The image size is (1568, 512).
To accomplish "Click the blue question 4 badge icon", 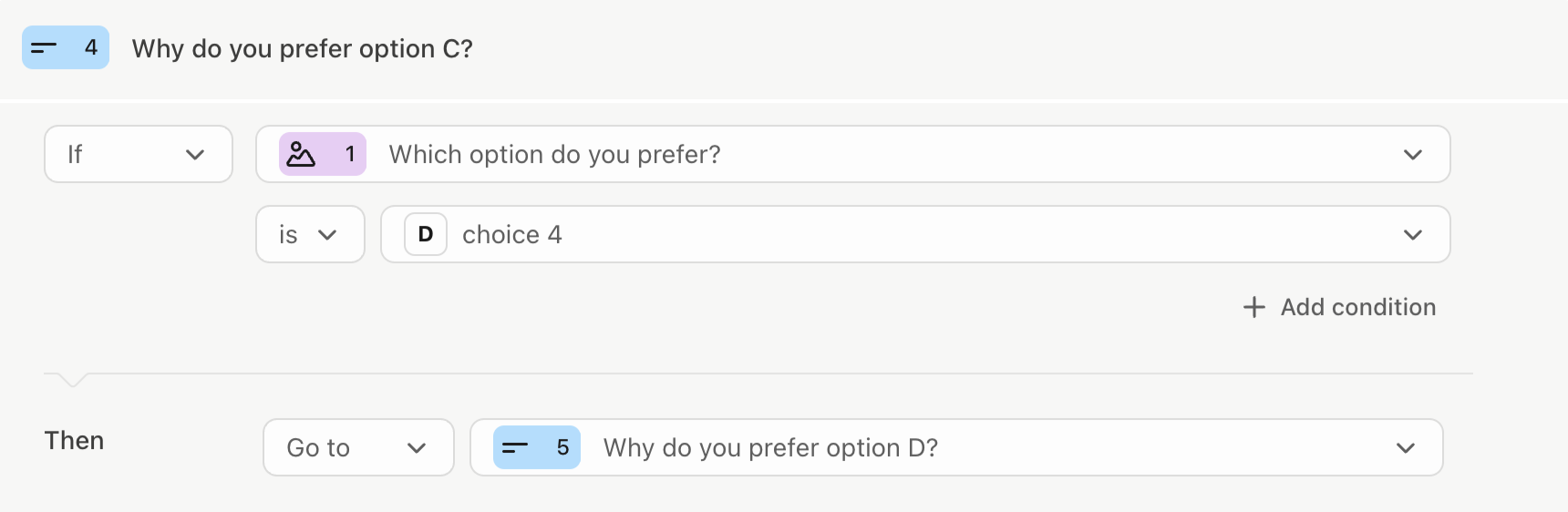I will coord(66,47).
